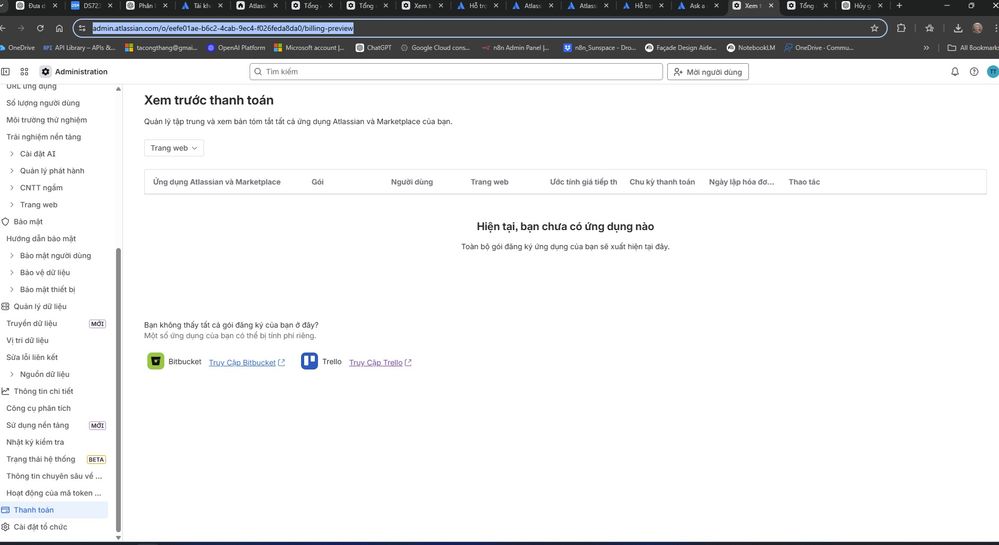The height and width of the screenshot is (545, 999).
Task: Click the Bảo mật shield icon
Action: pos(5,222)
